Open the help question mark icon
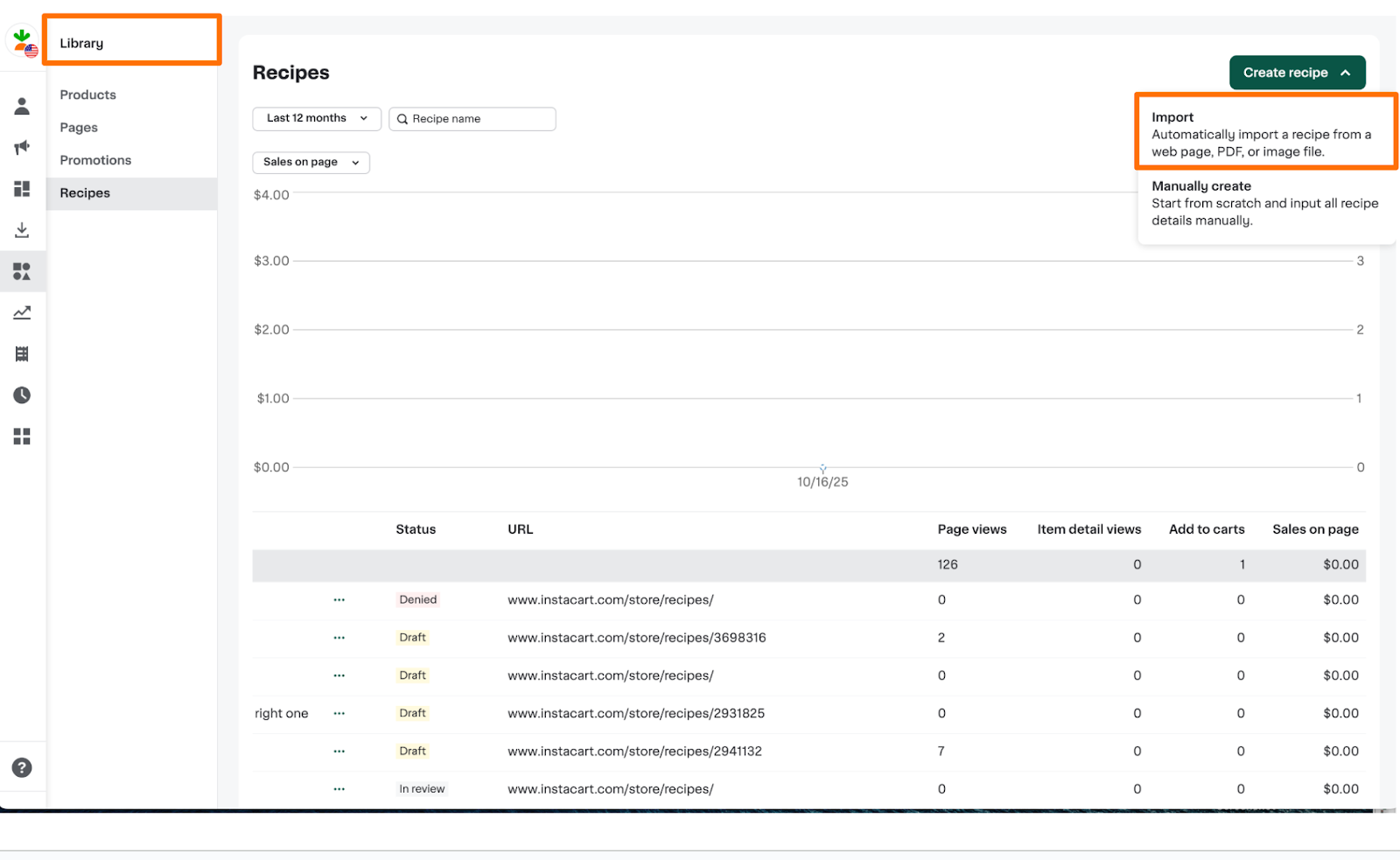Image resolution: width=1400 pixels, height=860 pixels. 22,767
